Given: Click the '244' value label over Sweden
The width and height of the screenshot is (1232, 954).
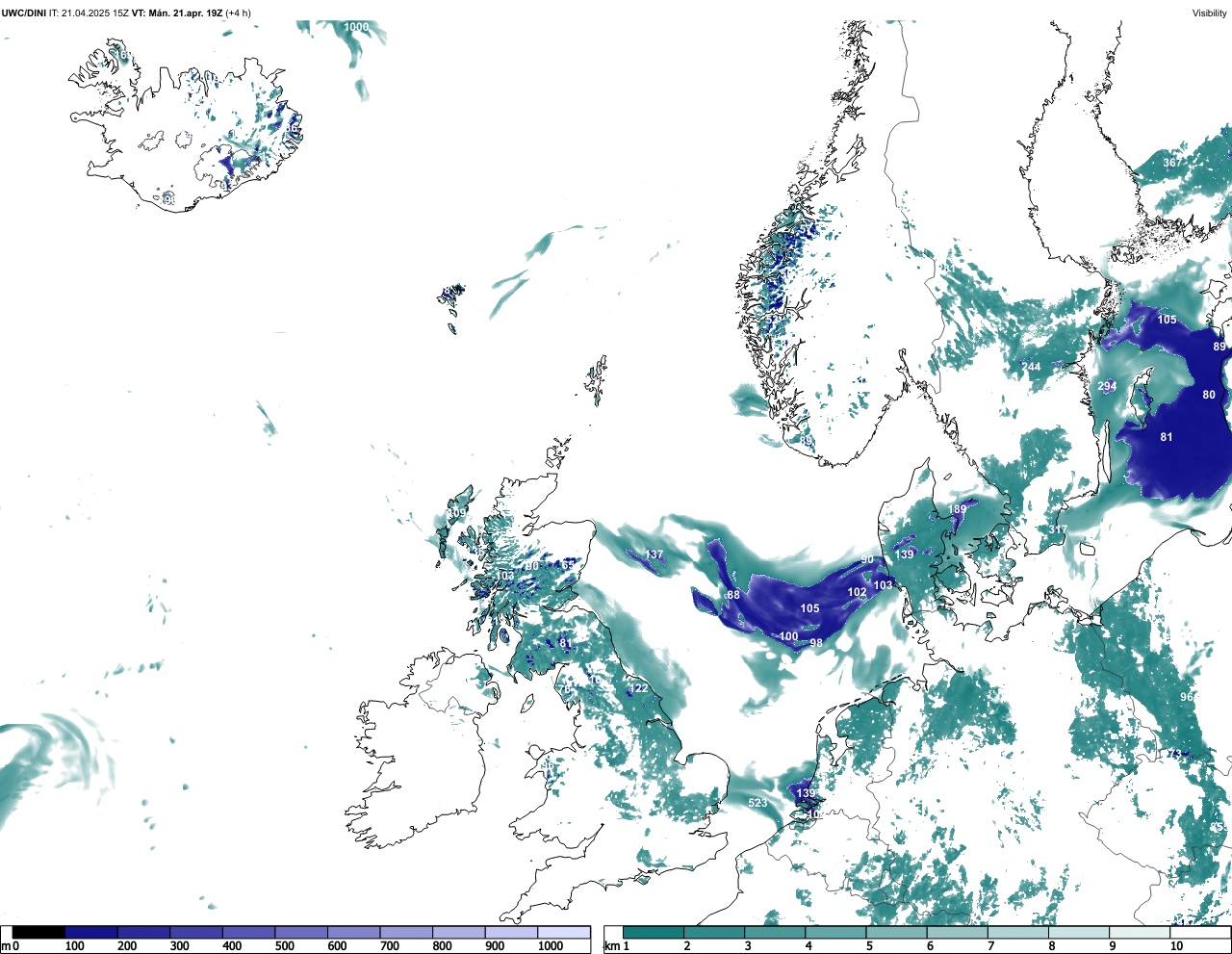Looking at the screenshot, I should point(1031,367).
